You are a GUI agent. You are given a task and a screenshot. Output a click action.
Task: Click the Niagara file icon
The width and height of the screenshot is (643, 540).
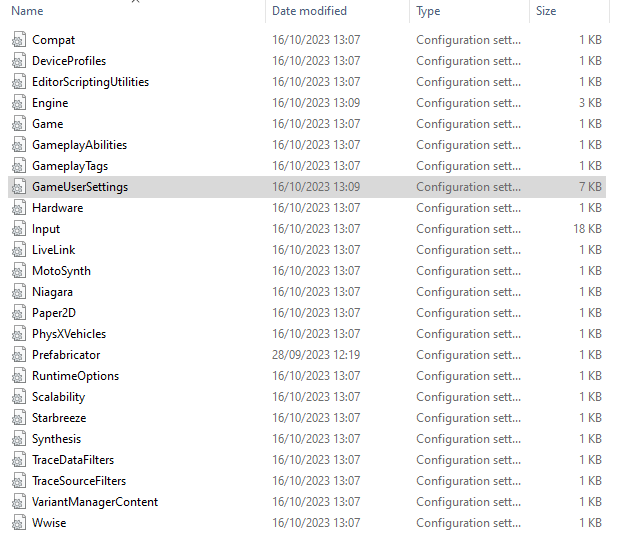19,292
